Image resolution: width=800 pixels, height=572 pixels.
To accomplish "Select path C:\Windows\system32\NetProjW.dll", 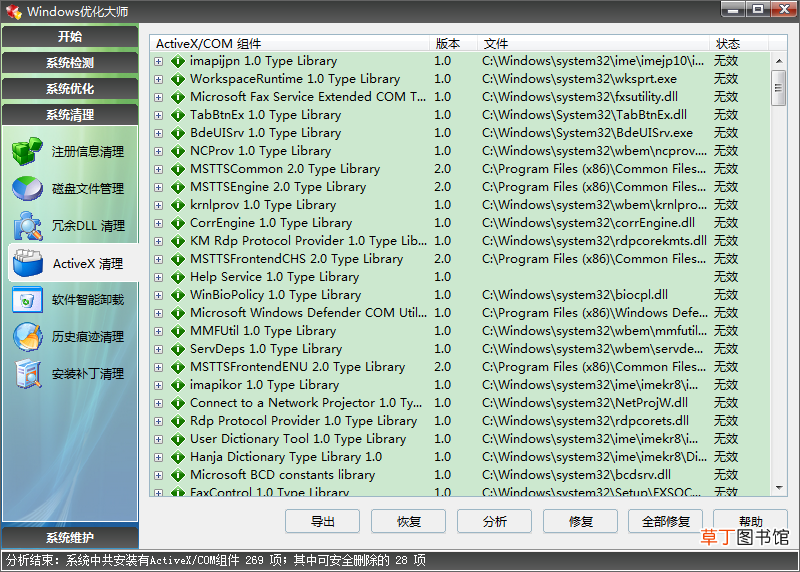I will (585, 403).
